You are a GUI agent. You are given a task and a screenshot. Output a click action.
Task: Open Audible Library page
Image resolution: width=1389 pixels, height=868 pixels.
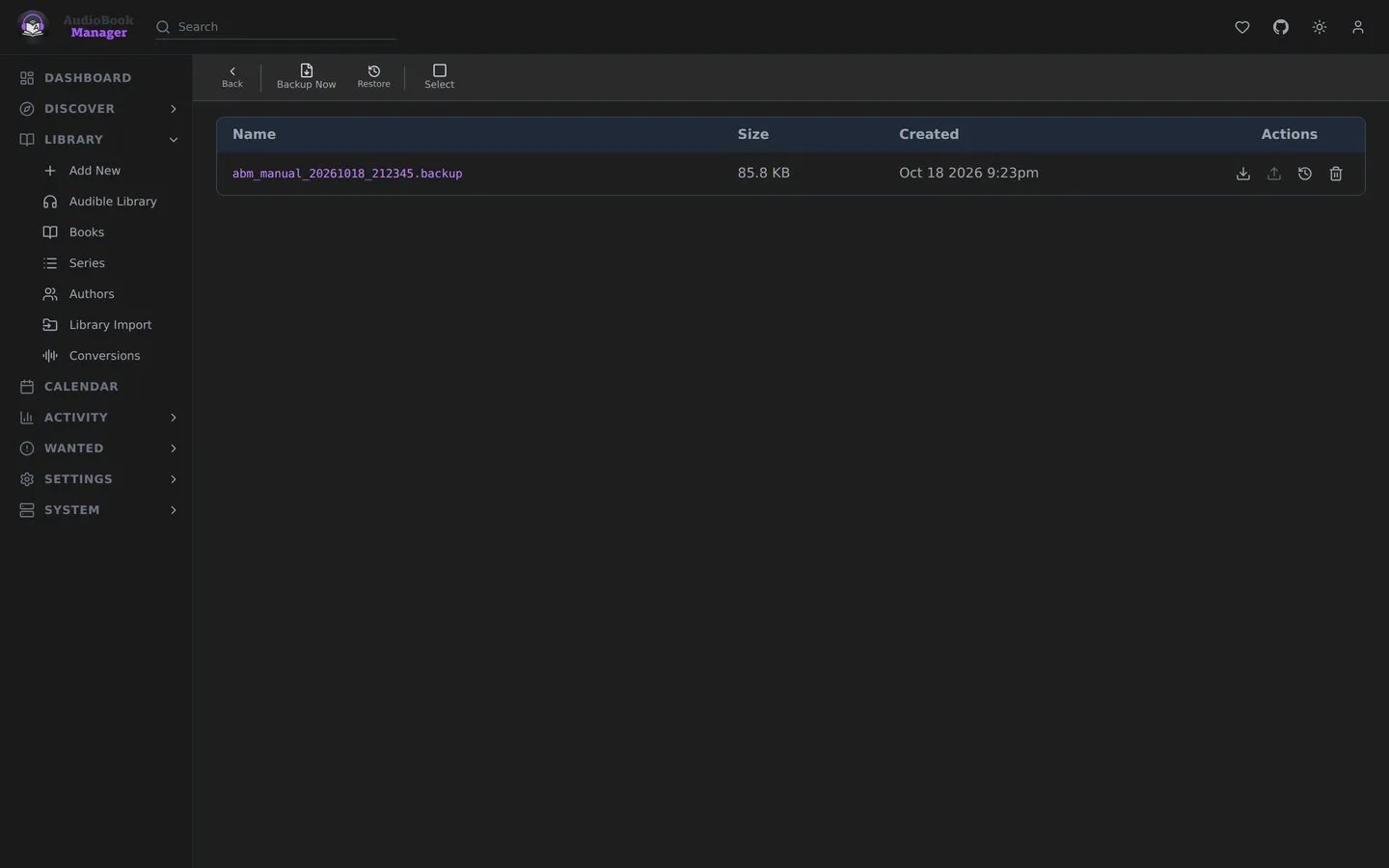(x=113, y=202)
